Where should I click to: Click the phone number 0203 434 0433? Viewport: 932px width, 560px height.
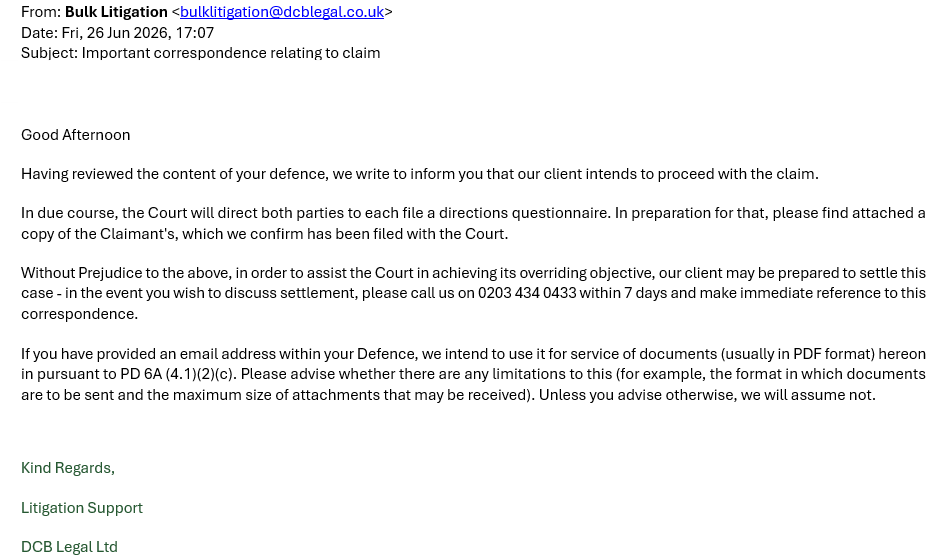click(x=527, y=293)
